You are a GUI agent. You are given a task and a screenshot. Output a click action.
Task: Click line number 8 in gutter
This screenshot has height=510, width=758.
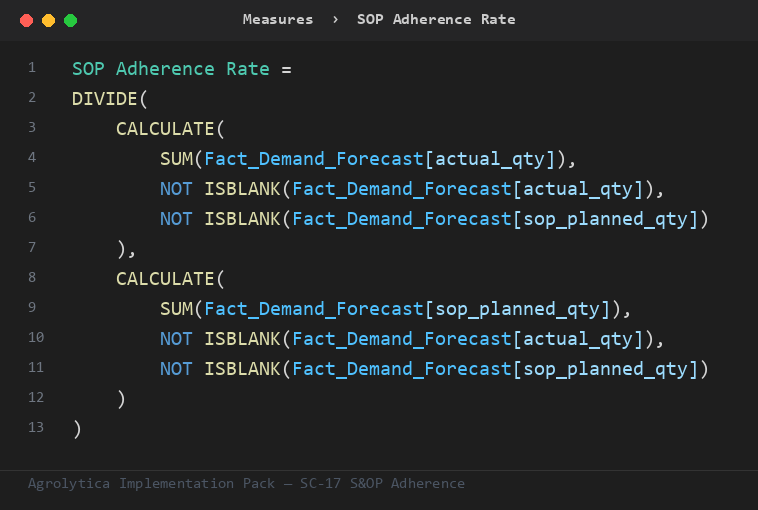point(32,277)
